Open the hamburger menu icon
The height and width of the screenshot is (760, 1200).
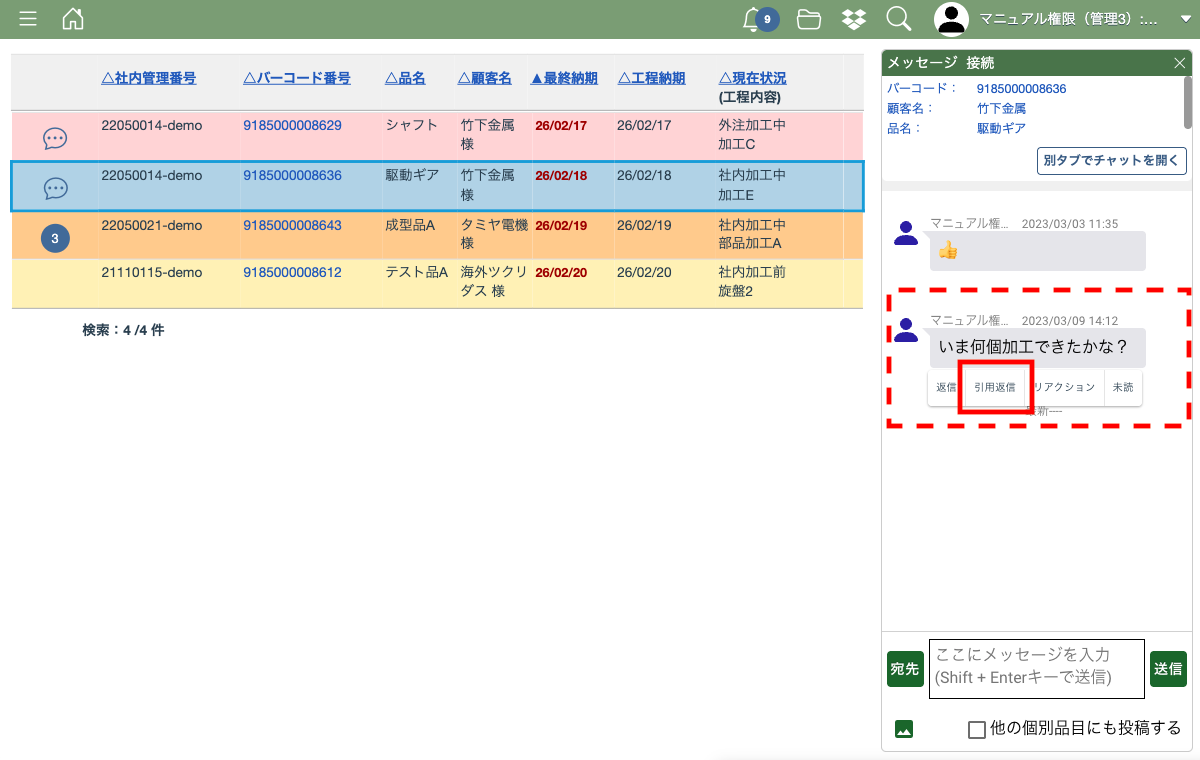pos(28,19)
